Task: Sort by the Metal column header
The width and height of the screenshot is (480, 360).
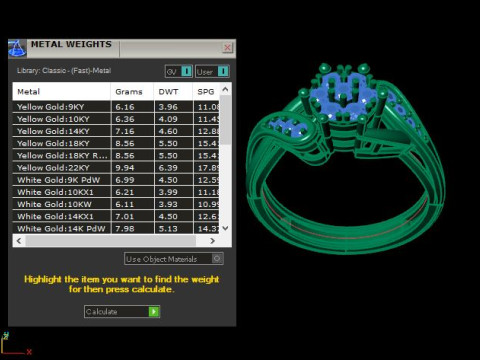Action: tap(61, 92)
